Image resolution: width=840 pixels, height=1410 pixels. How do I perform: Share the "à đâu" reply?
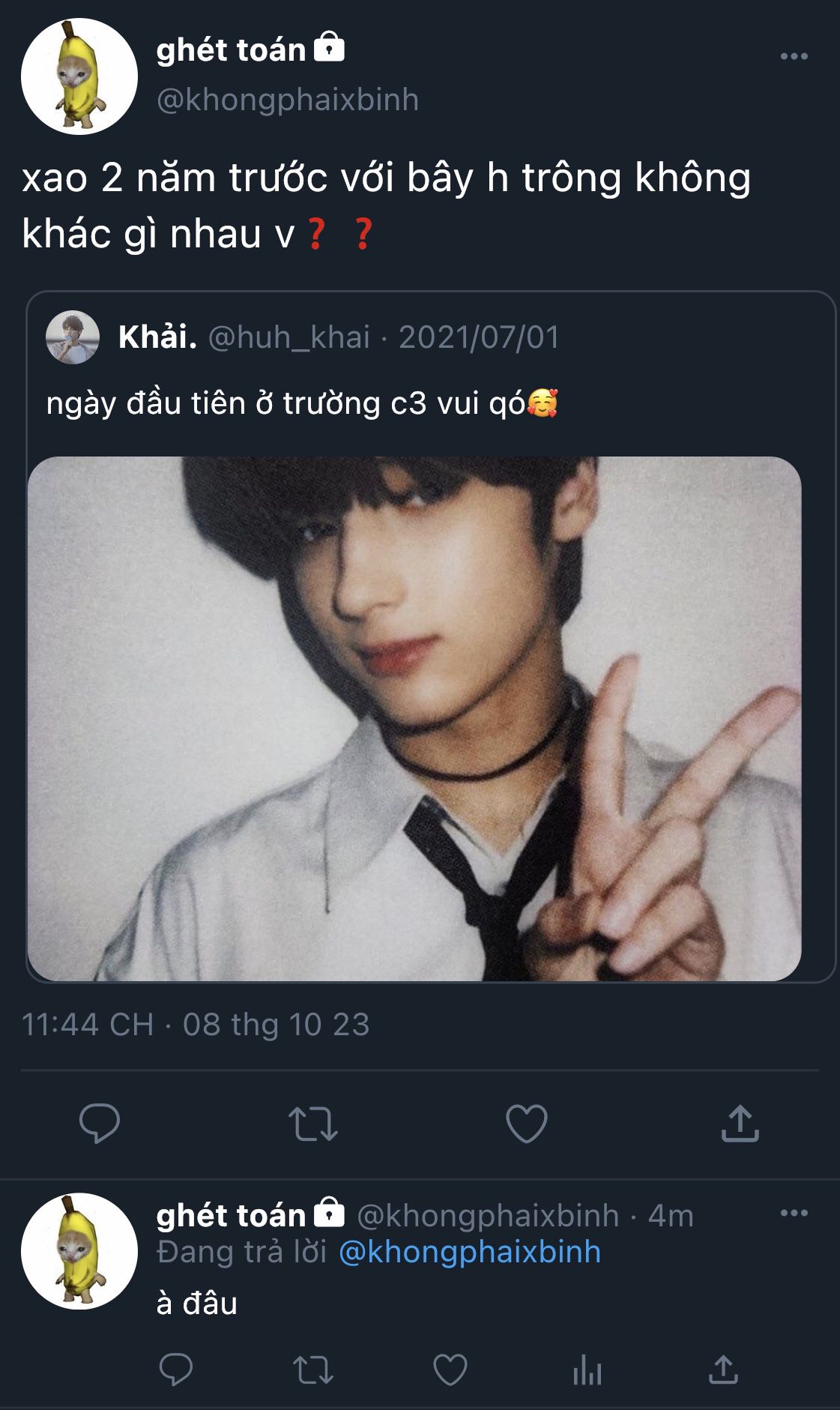click(723, 1369)
